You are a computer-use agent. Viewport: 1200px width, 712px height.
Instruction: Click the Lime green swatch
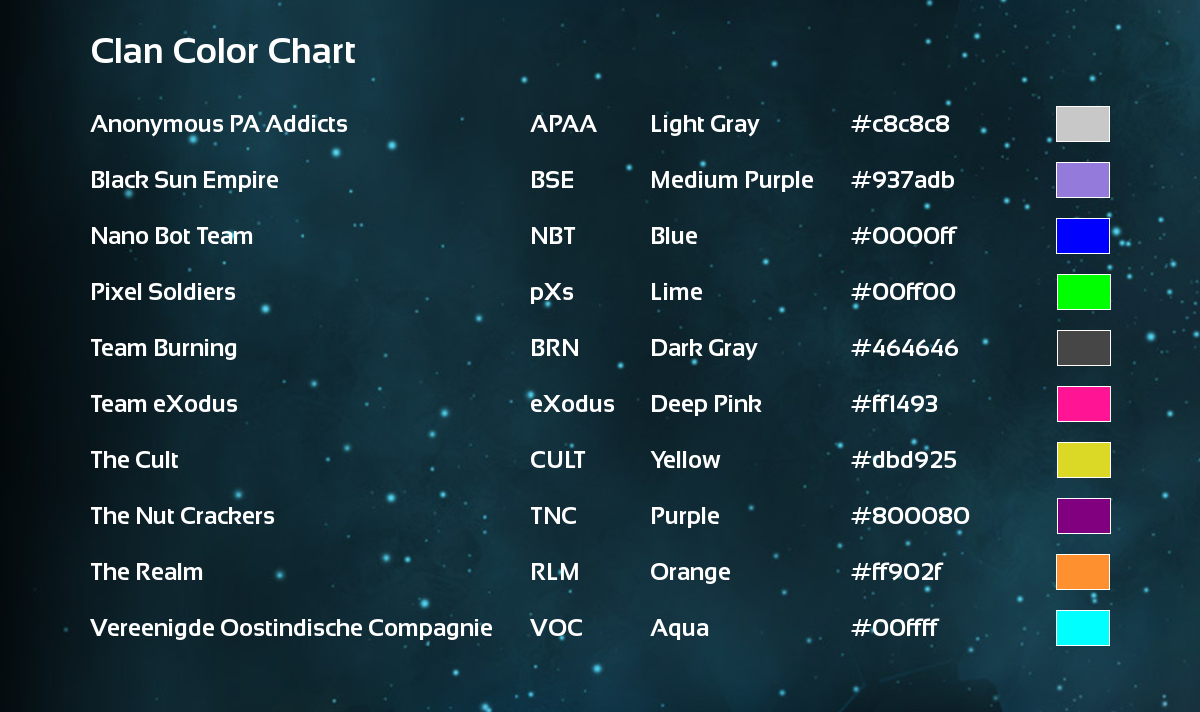(1083, 292)
